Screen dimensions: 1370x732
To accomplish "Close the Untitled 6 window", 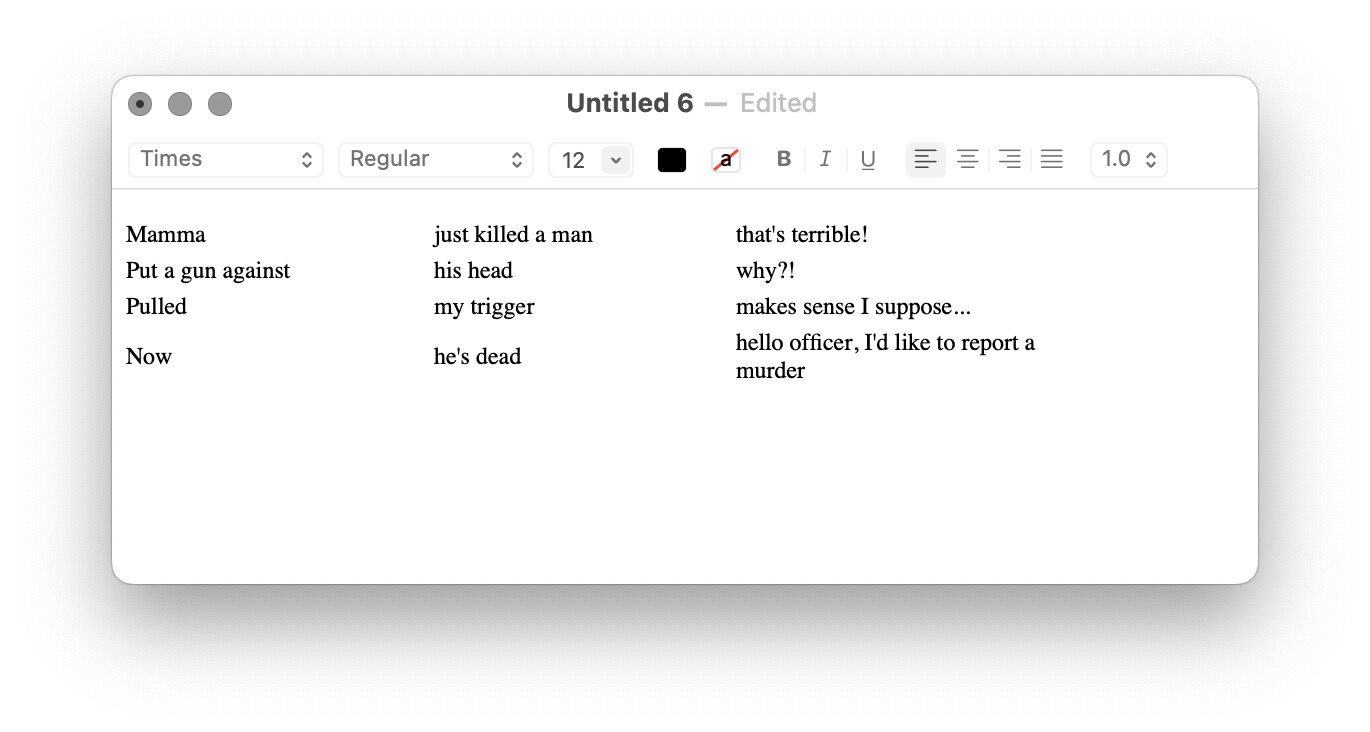I will click(140, 104).
